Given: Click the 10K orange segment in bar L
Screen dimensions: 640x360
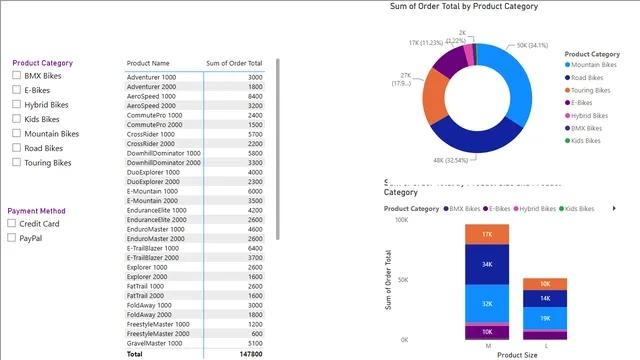Looking at the screenshot, I should click(x=545, y=284).
